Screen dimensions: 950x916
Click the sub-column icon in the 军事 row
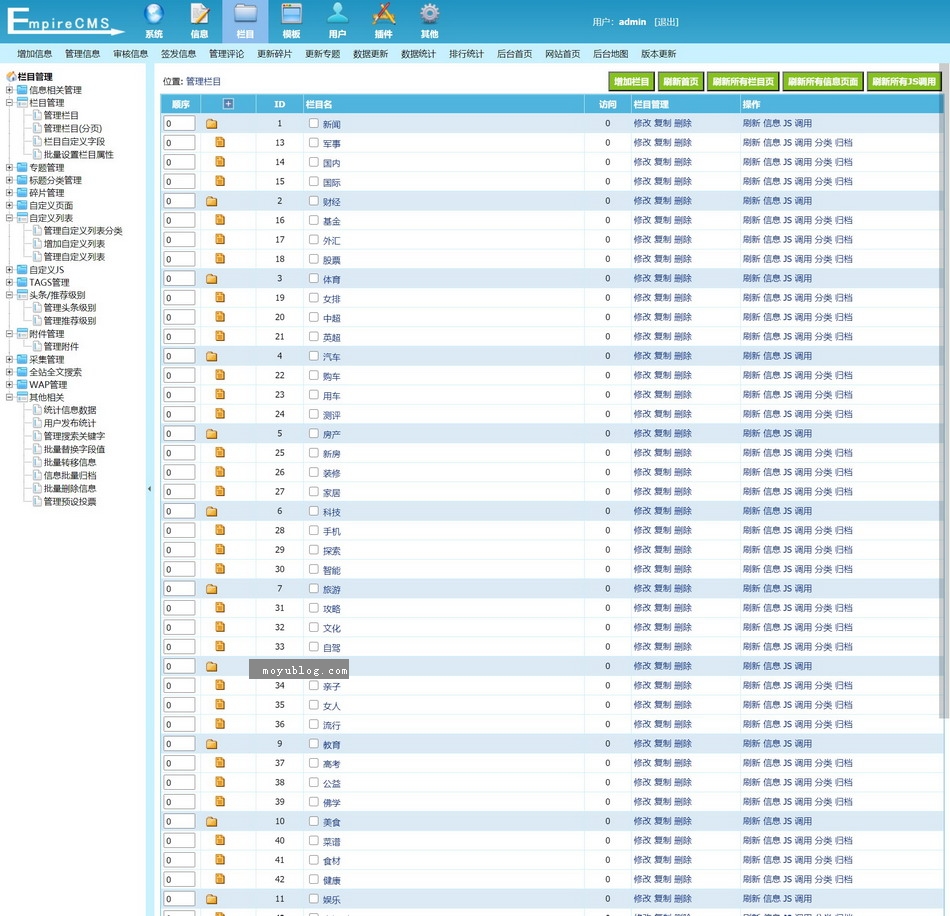click(x=220, y=142)
